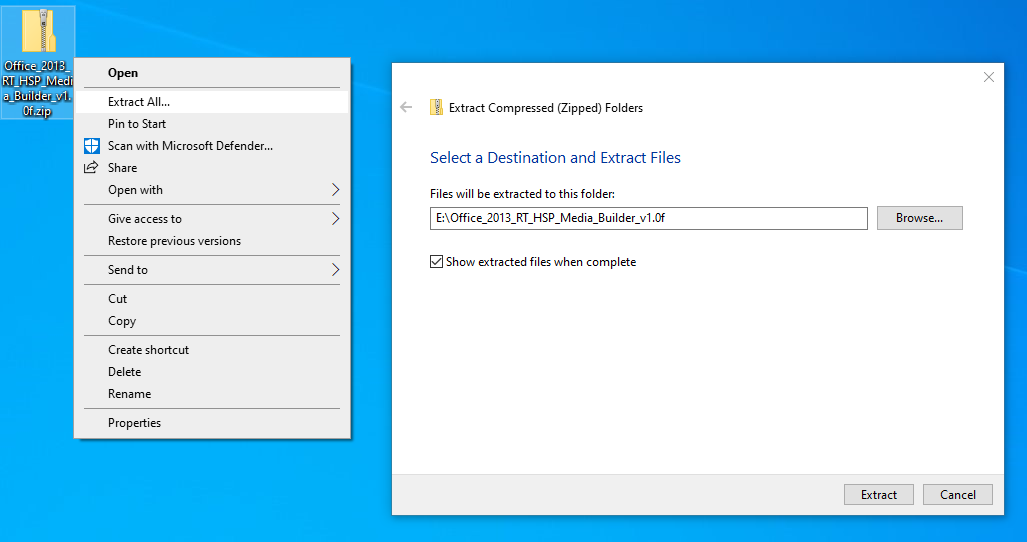Expand the Open with submenu arrow
The height and width of the screenshot is (542, 1027).
tap(335, 190)
